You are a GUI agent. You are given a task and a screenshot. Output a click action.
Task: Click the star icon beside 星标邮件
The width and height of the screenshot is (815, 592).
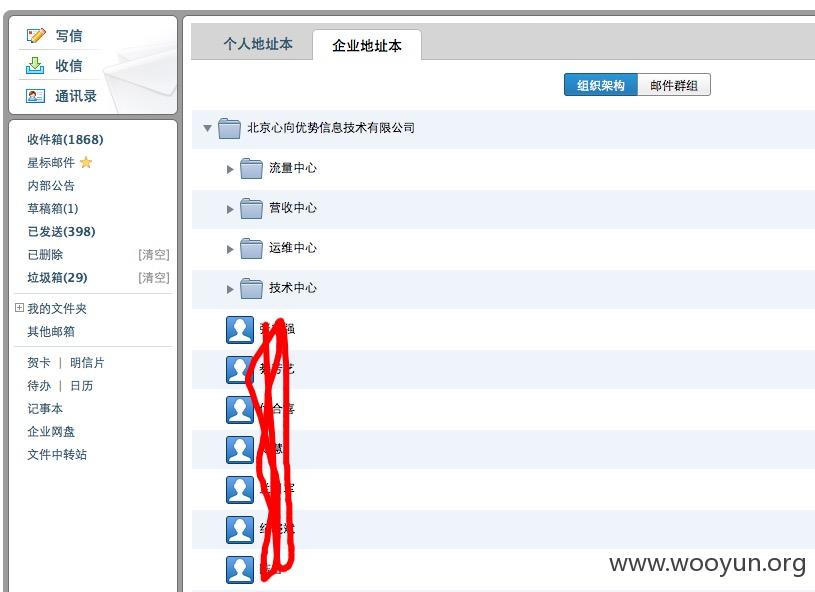pyautogui.click(x=86, y=163)
